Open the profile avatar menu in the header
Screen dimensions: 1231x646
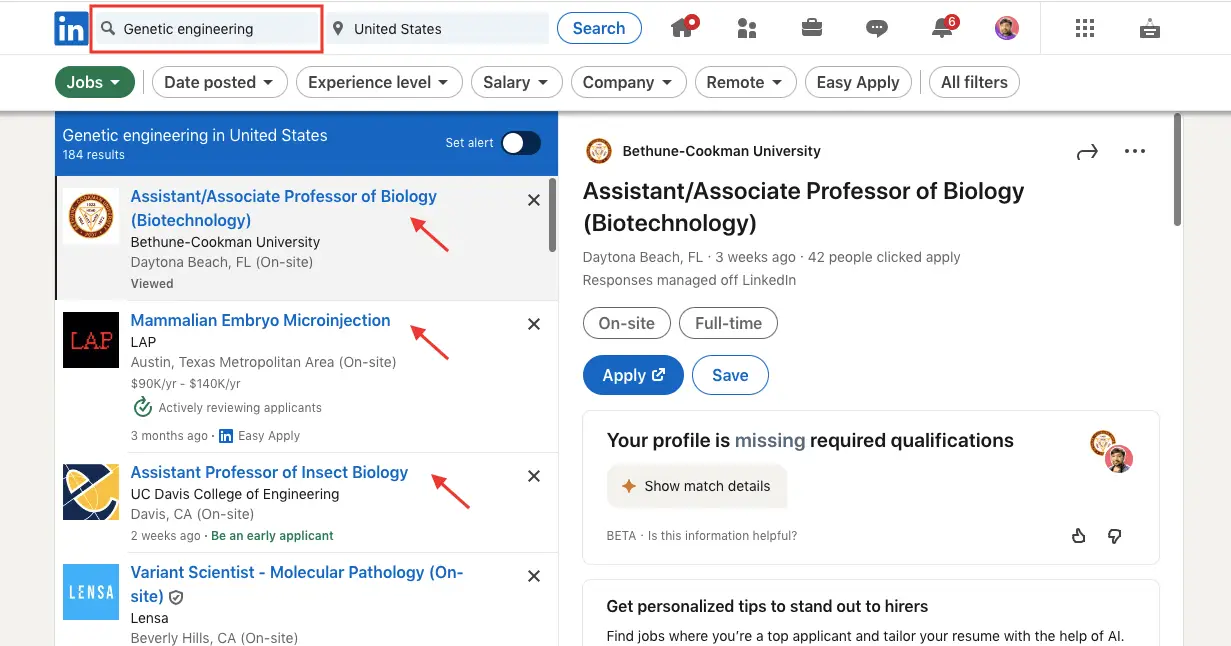point(1007,28)
